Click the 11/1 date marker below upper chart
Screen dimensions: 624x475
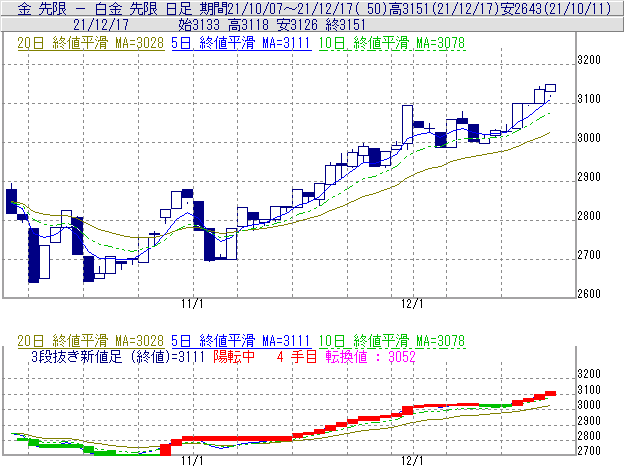point(192,304)
